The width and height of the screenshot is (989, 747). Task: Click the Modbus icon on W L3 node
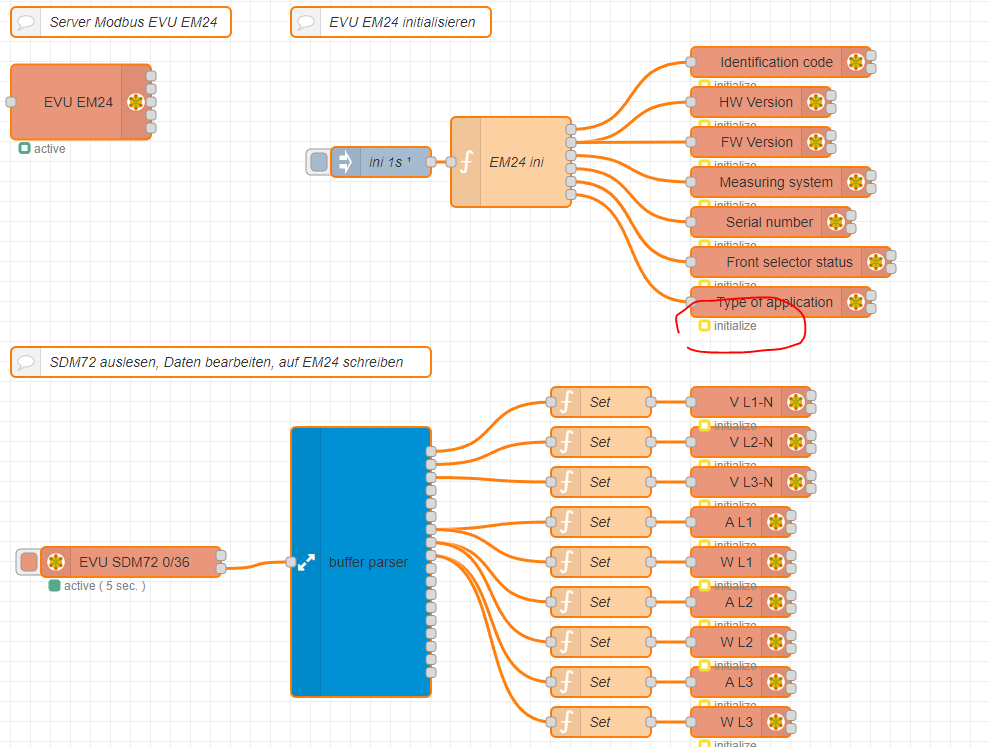point(775,722)
